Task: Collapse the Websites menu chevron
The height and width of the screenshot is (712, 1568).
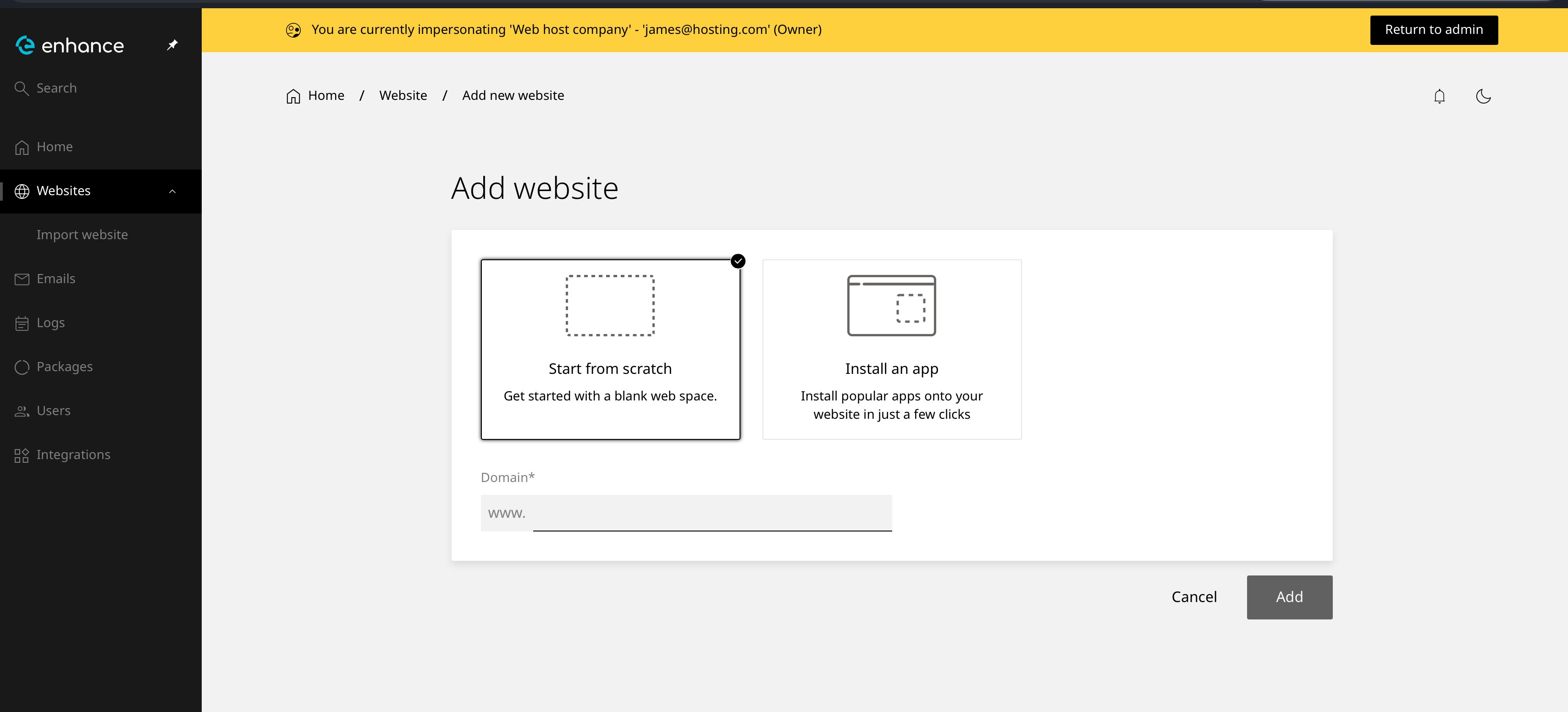Action: [172, 191]
